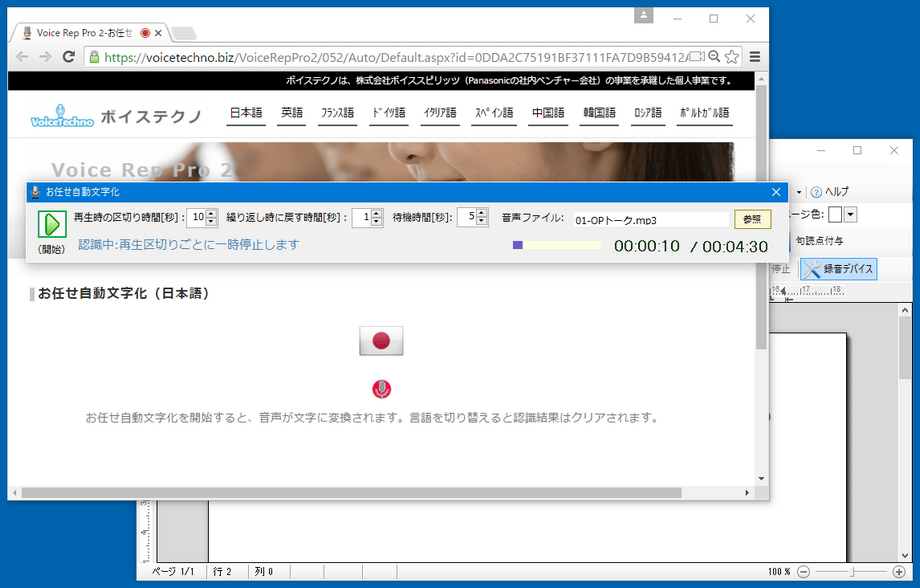The height and width of the screenshot is (588, 920).
Task: Start auto transcription with green play button
Action: (x=52, y=224)
